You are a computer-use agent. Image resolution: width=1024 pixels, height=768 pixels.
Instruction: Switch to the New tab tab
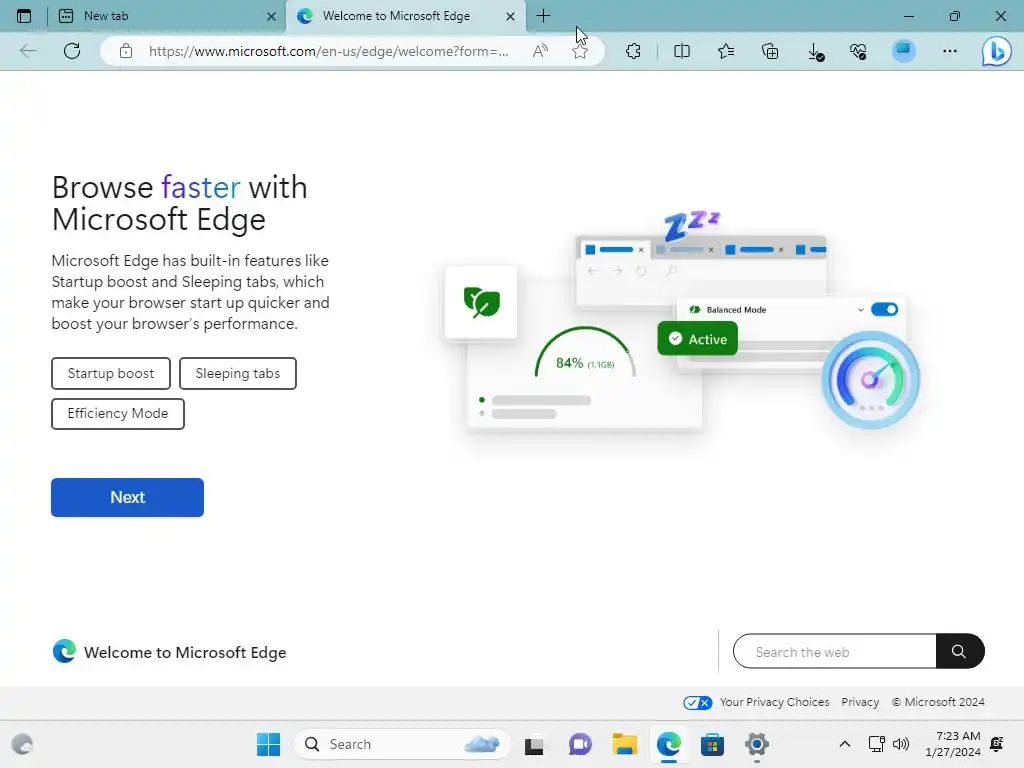[167, 16]
